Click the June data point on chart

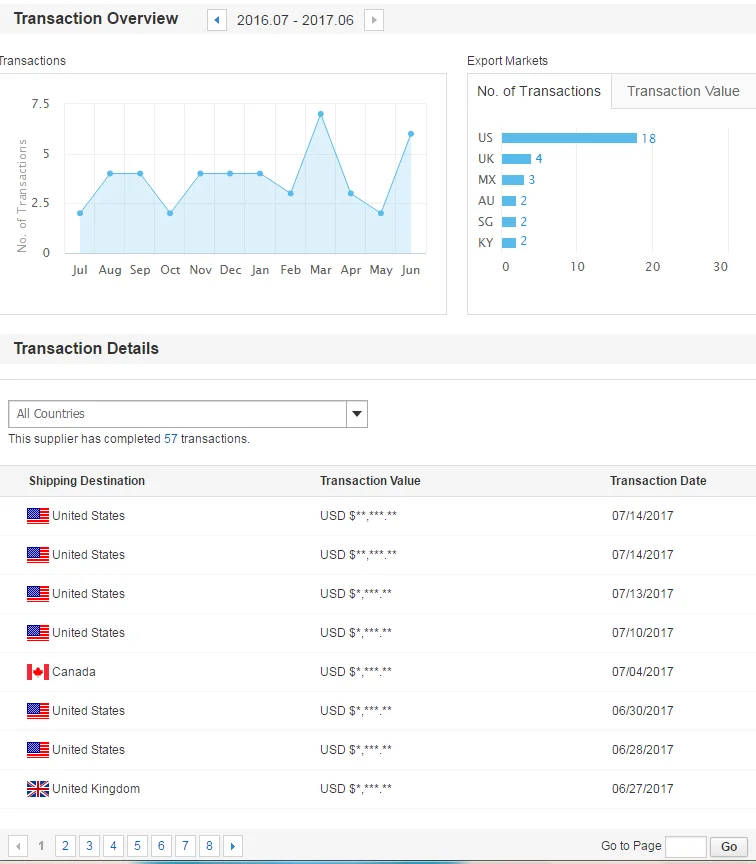pyautogui.click(x=410, y=134)
